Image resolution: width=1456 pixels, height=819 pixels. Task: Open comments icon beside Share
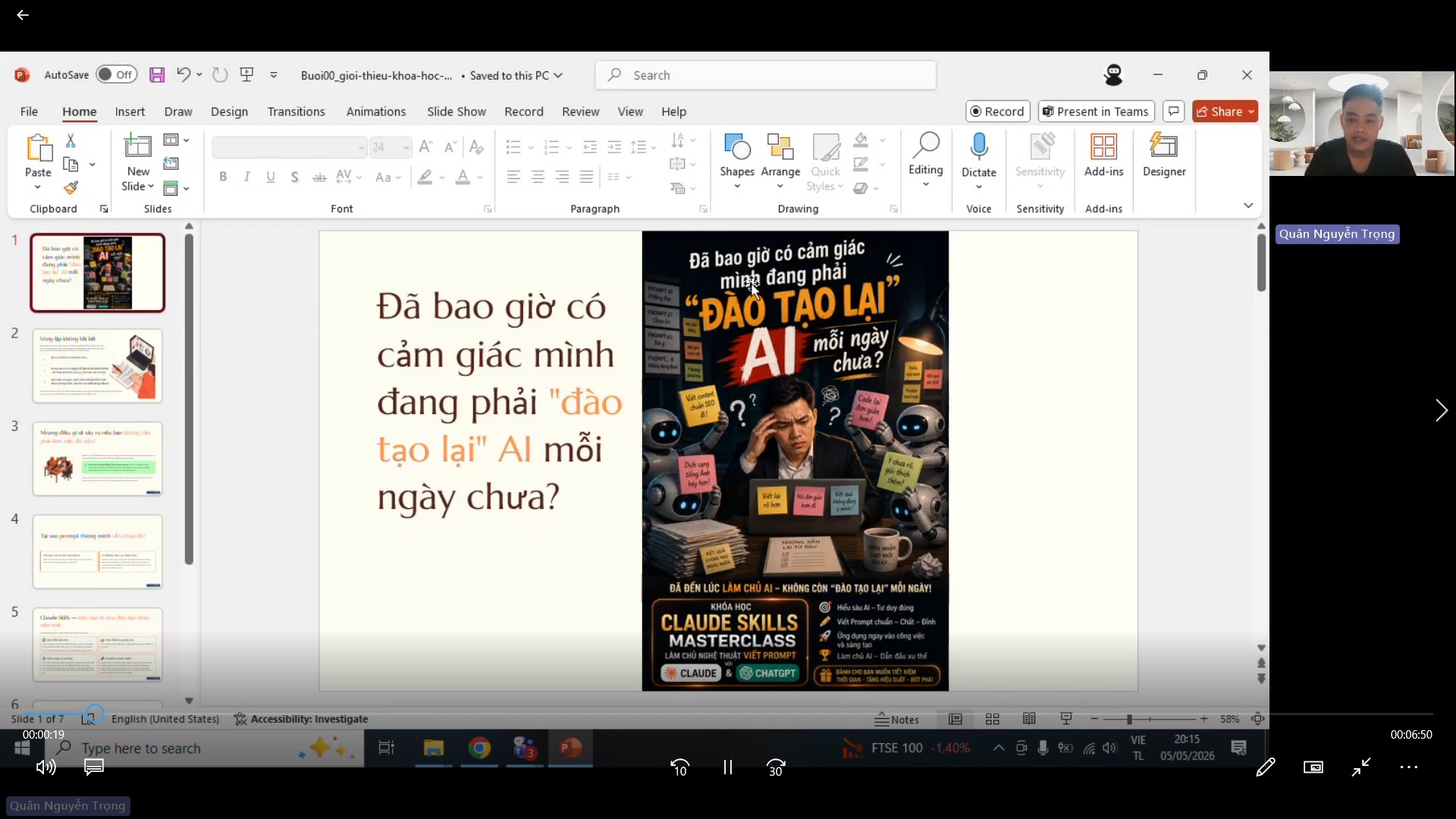click(x=1174, y=111)
